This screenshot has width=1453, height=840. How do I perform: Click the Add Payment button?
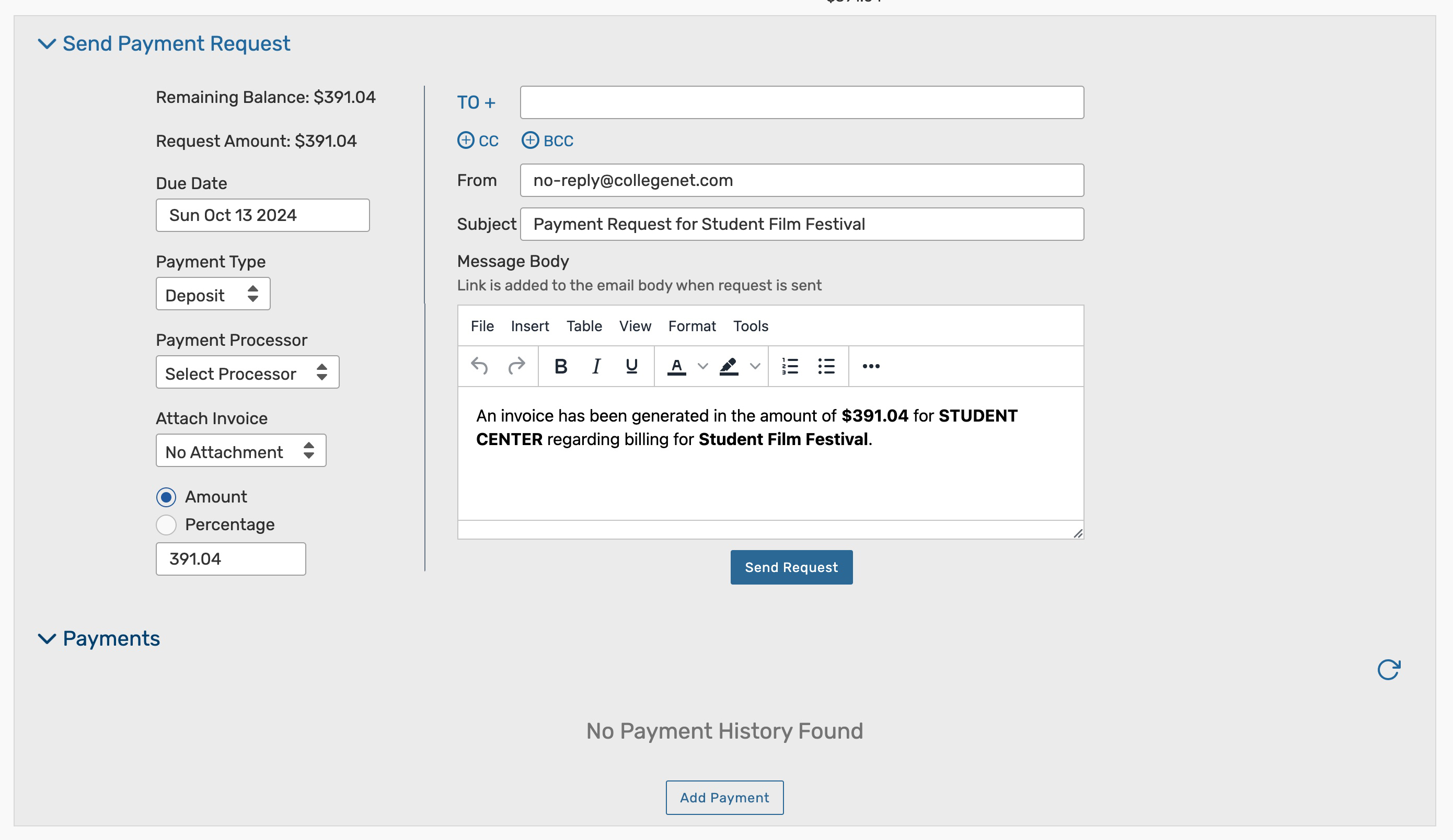[x=723, y=797]
